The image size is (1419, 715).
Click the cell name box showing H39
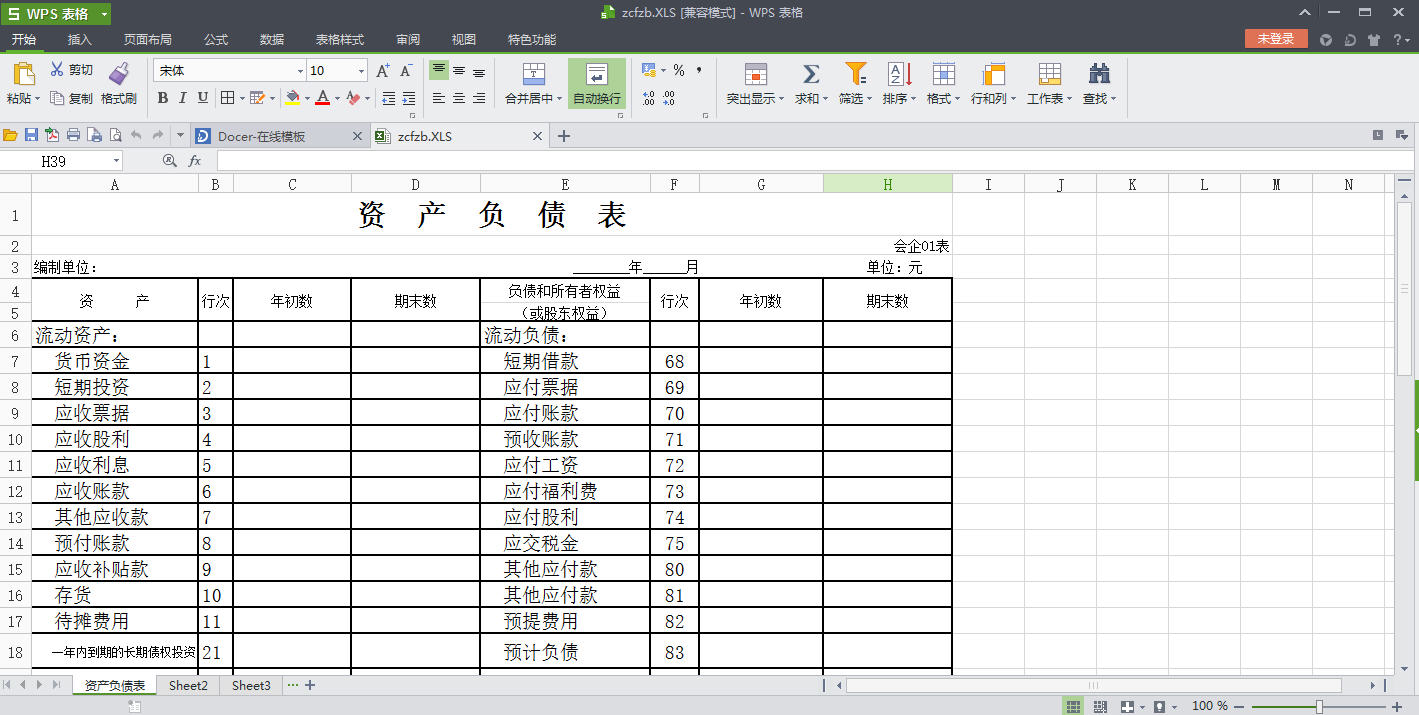point(55,159)
